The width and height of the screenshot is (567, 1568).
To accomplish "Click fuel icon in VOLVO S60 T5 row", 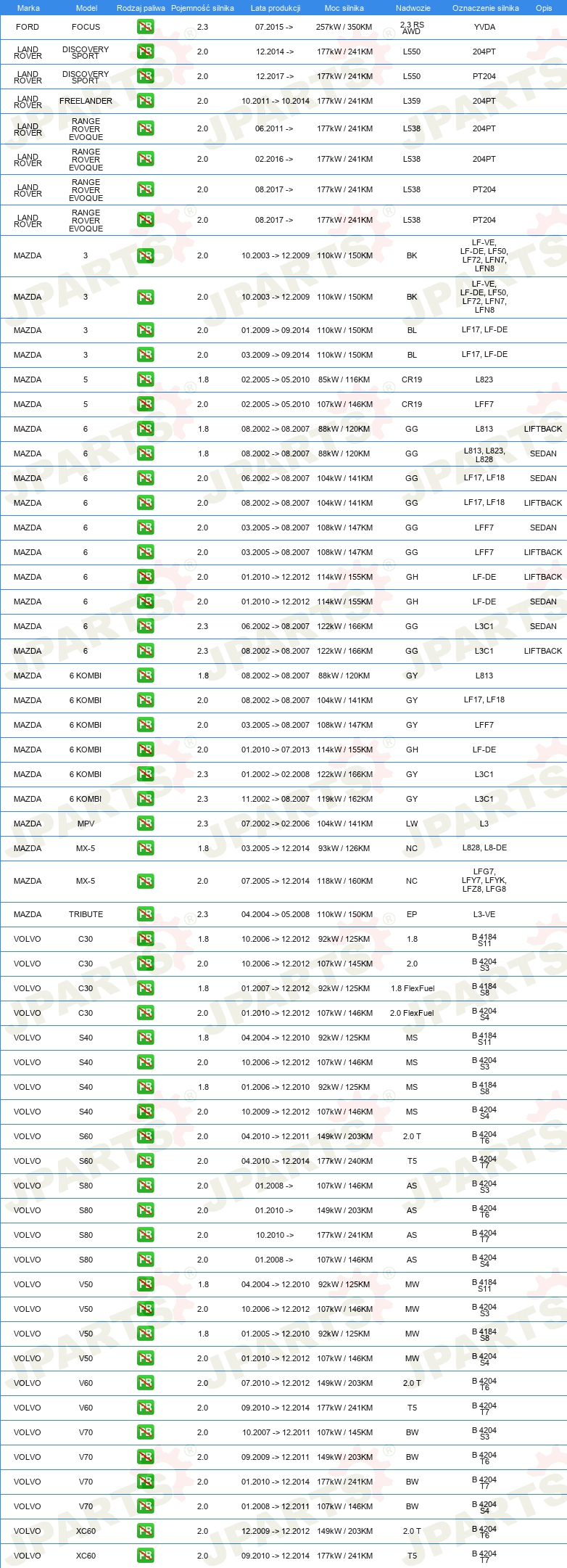I will [145, 1161].
